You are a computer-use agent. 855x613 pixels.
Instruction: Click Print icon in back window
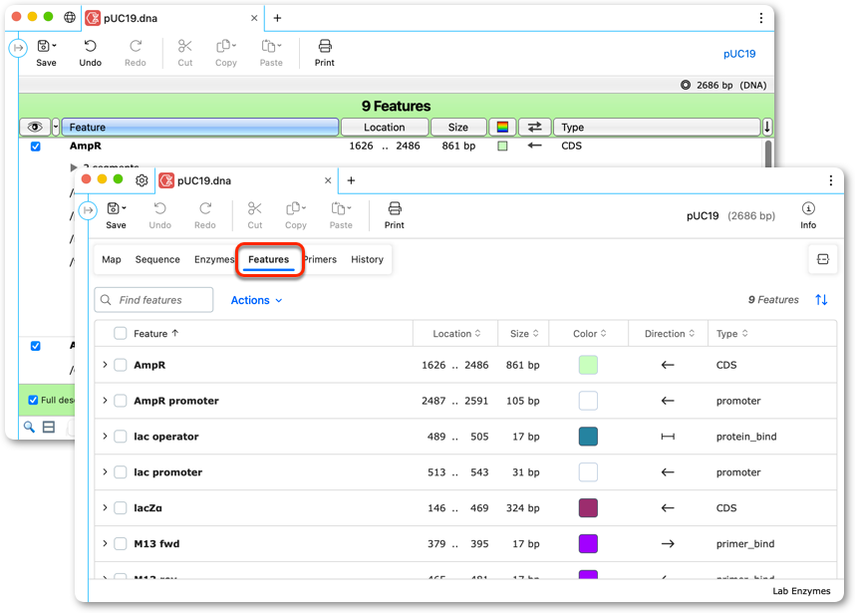point(324,46)
